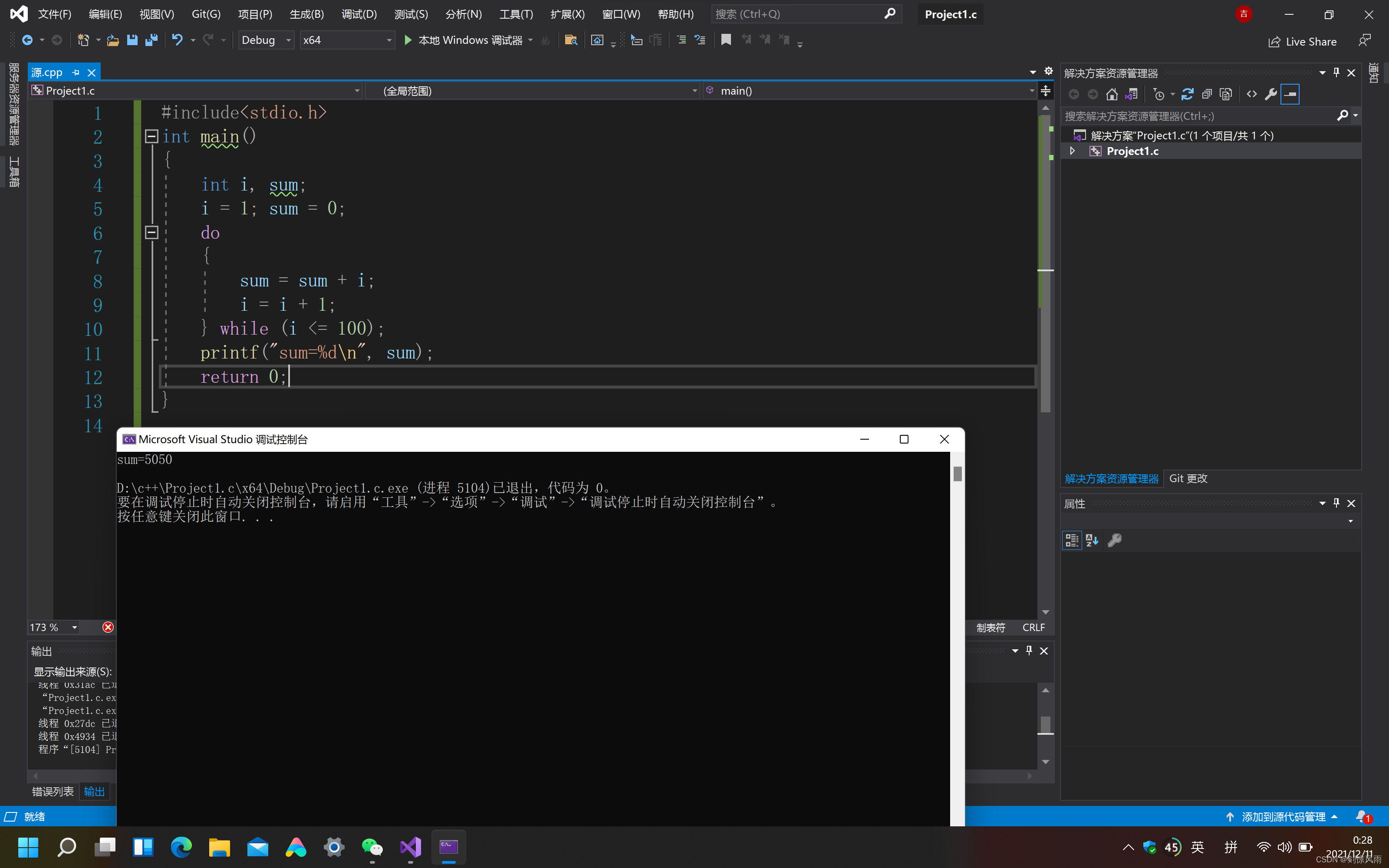Click the alphabetical sort icon in Properties
This screenshot has width=1389, height=868.
pos(1092,540)
